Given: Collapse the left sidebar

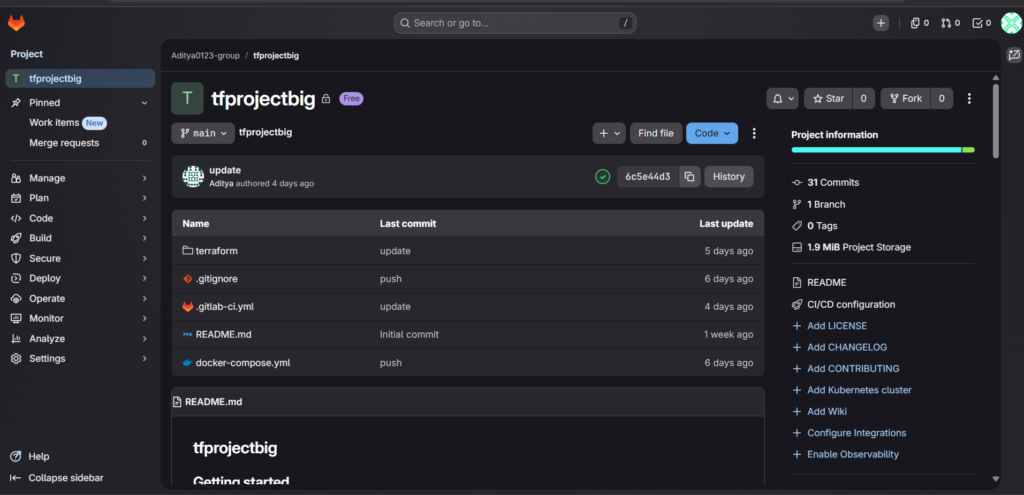Looking at the screenshot, I should pyautogui.click(x=65, y=478).
